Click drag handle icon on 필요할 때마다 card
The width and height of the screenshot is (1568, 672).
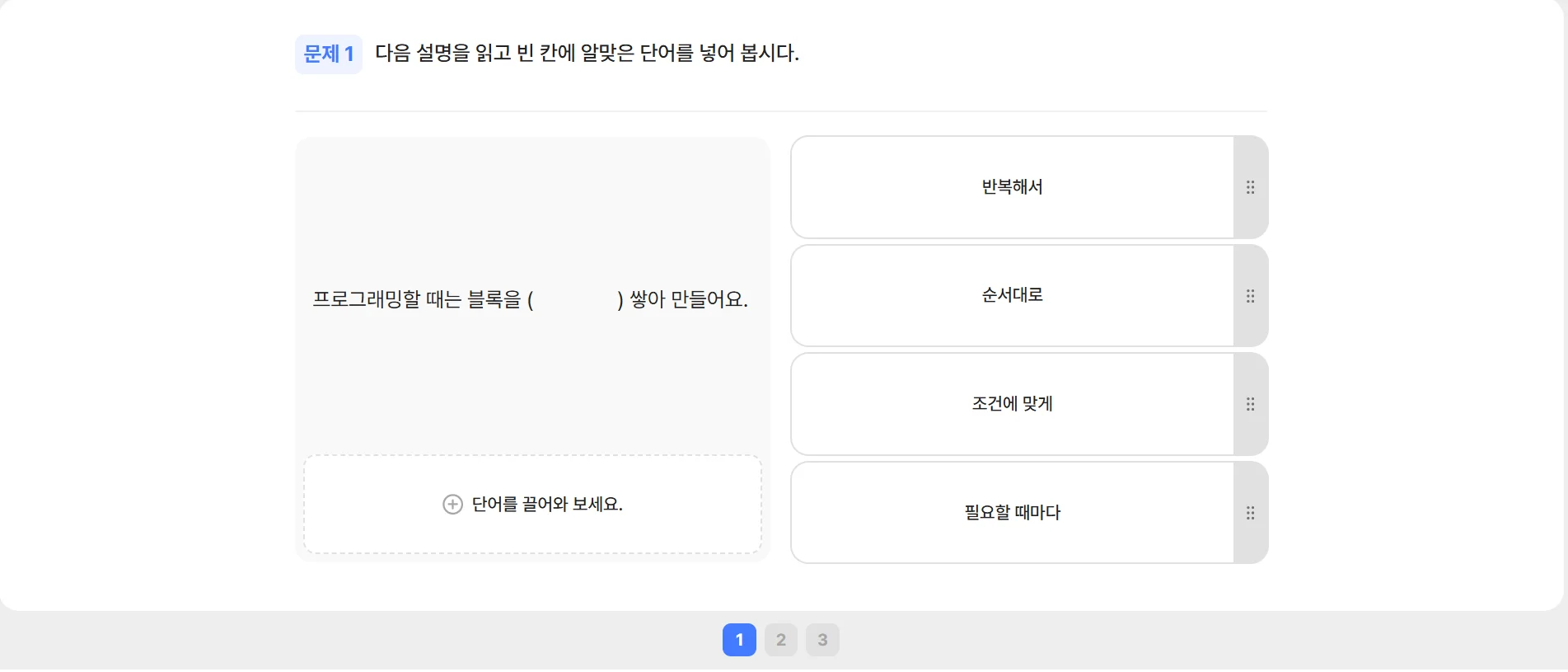click(x=1250, y=513)
